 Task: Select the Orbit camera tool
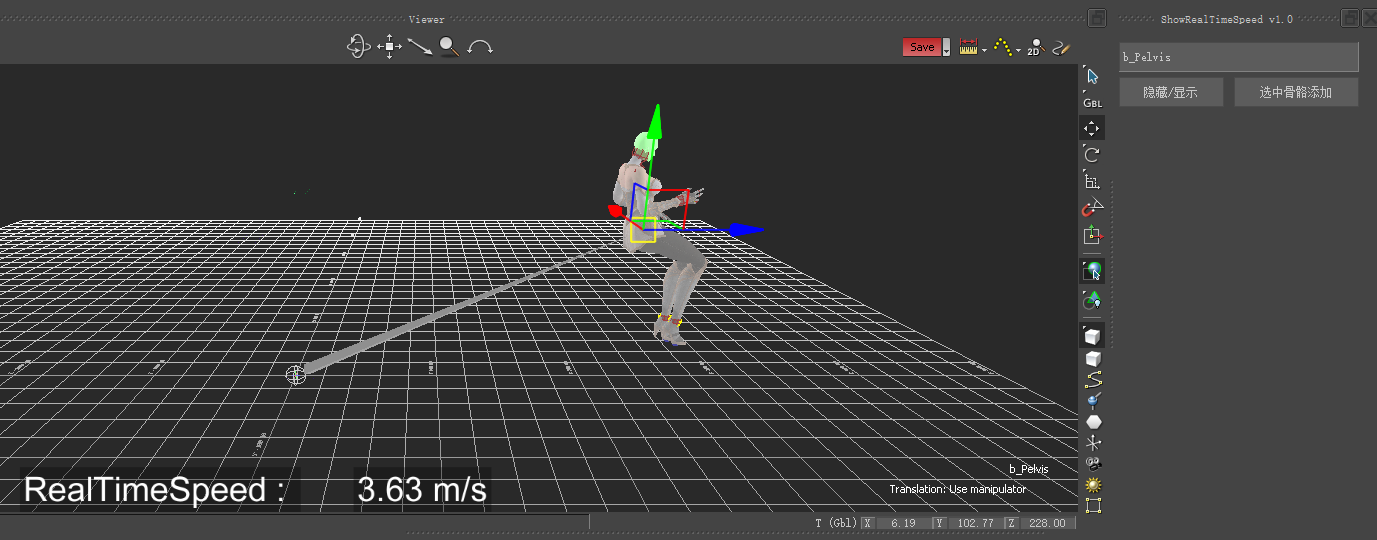359,46
